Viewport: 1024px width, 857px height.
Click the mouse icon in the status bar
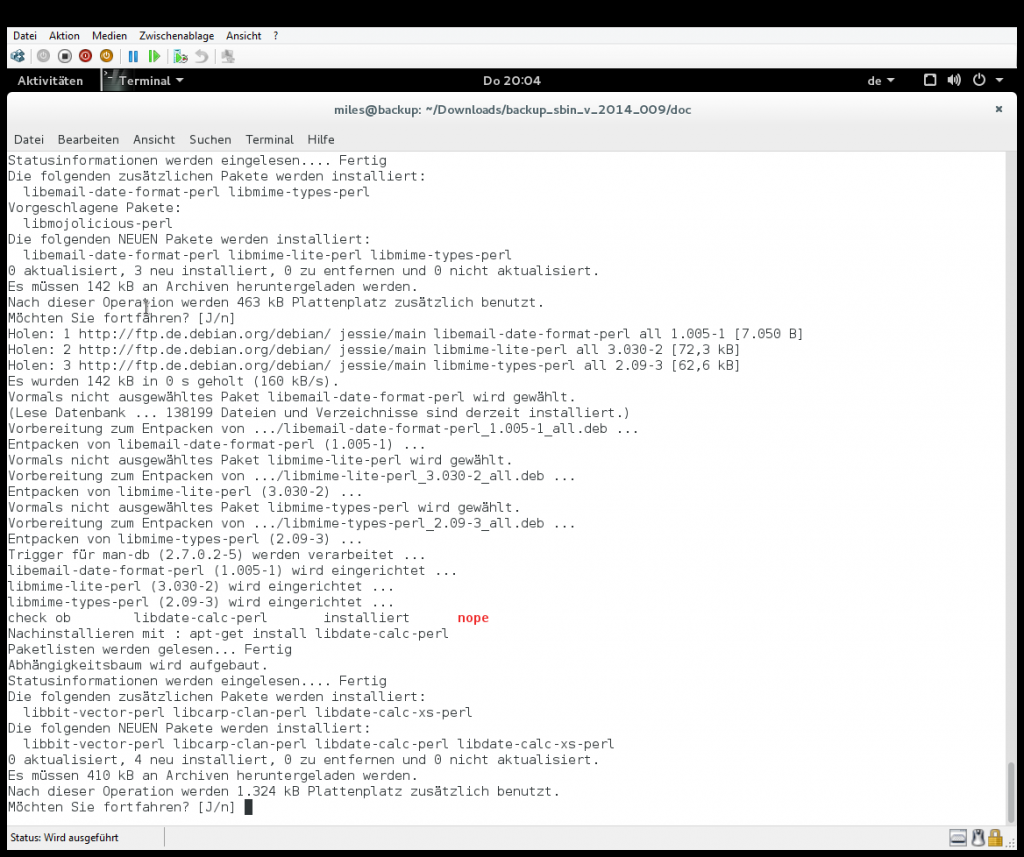tap(978, 837)
